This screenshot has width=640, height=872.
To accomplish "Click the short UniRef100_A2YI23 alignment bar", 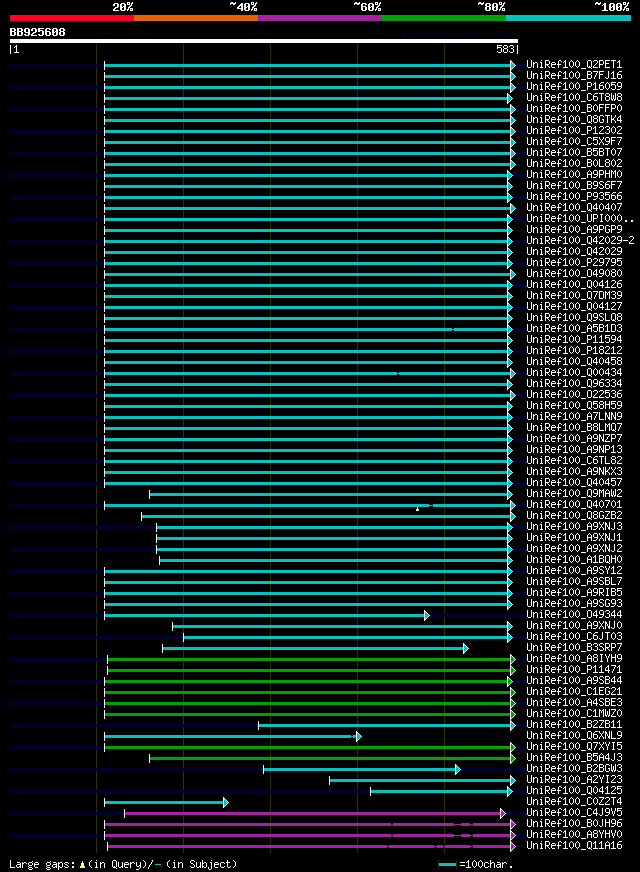I will point(423,781).
